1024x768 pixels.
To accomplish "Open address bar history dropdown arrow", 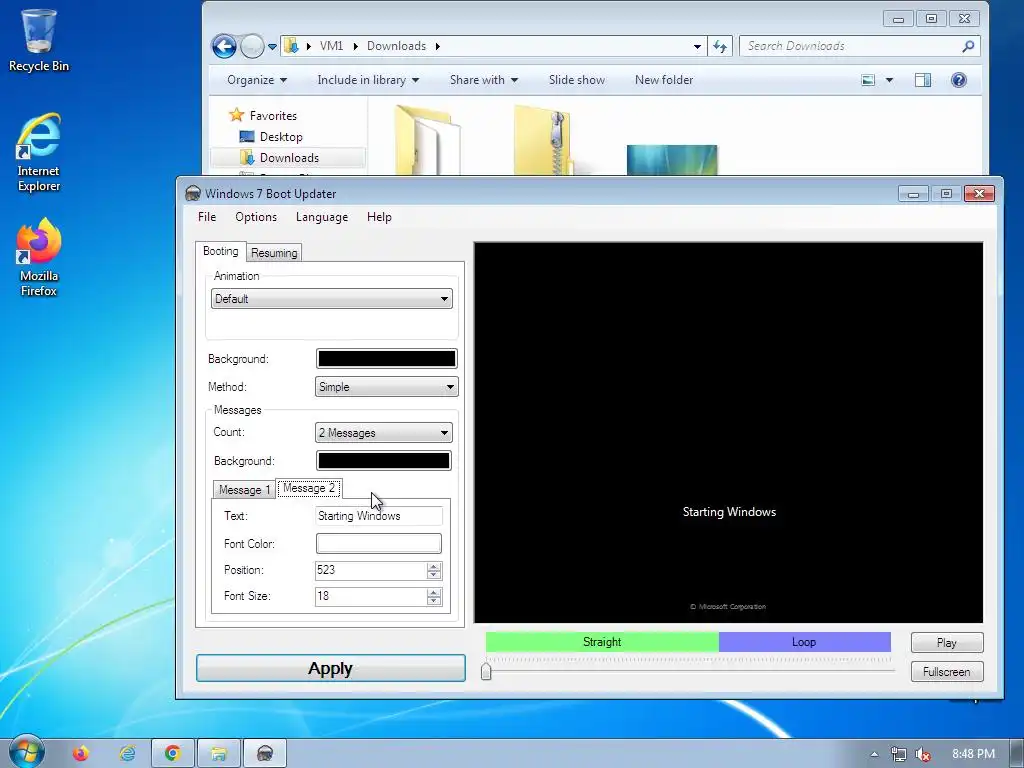I will tap(697, 46).
